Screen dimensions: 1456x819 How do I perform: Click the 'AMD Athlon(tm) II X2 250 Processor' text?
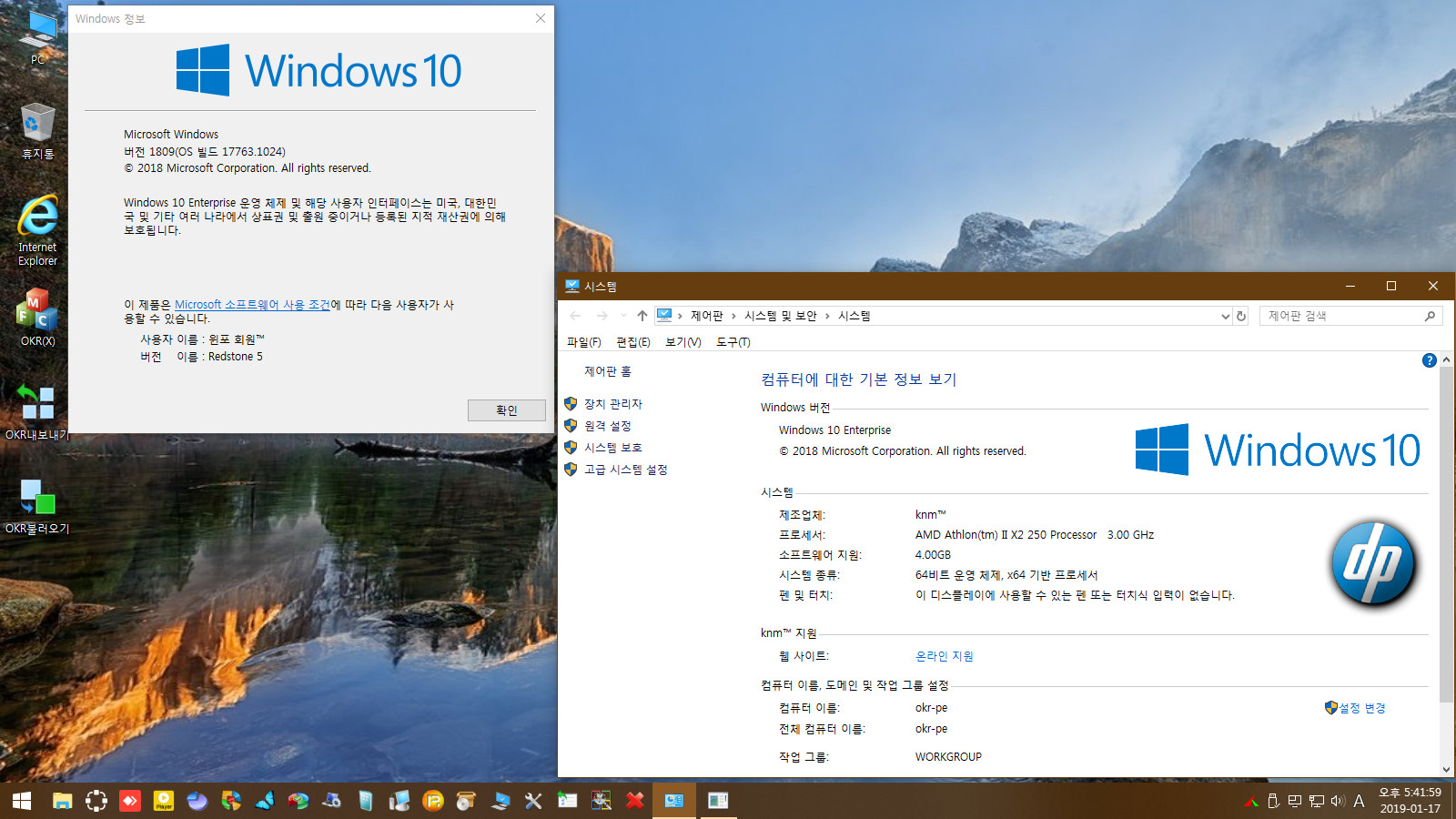click(1006, 535)
